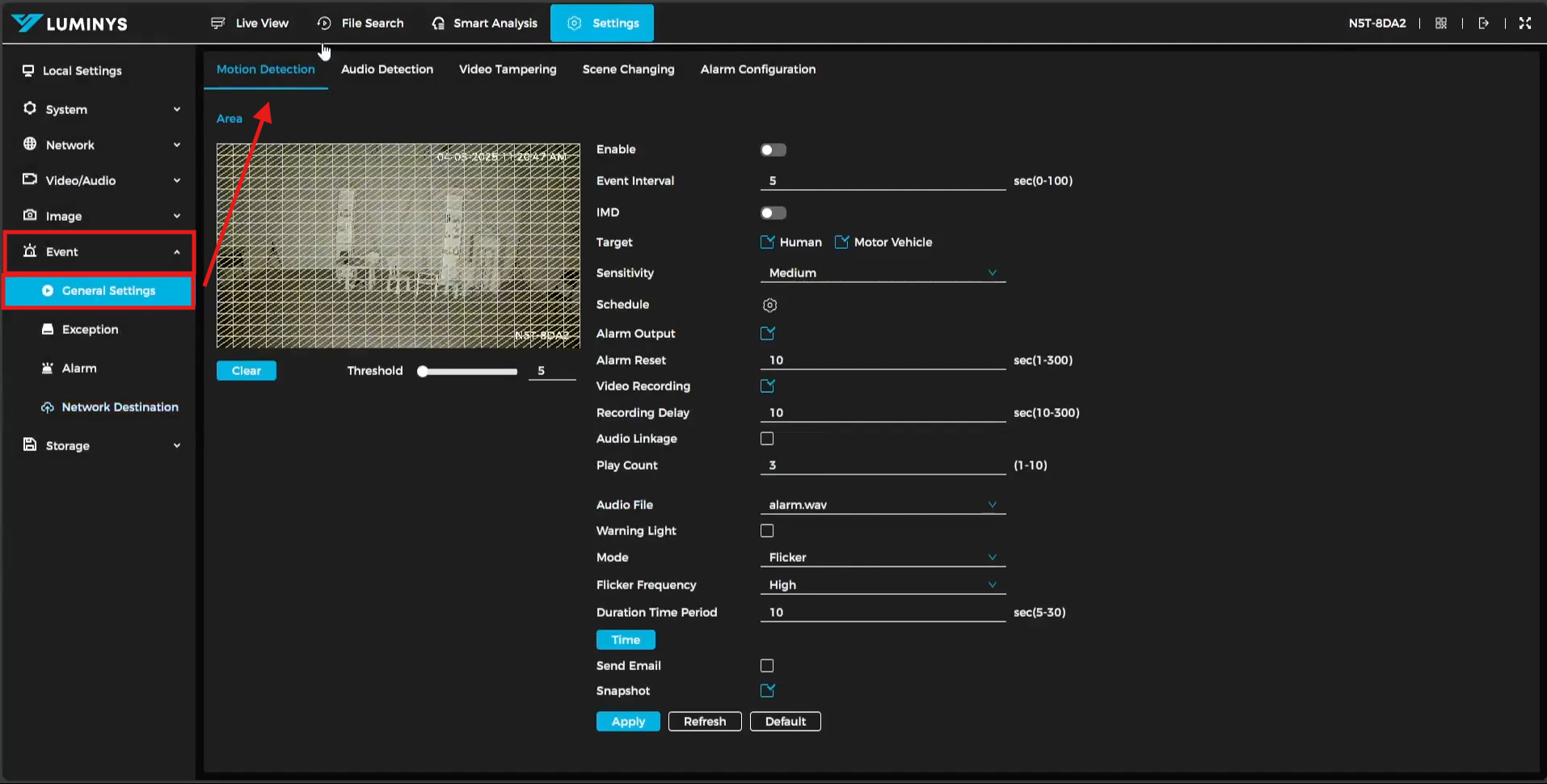Image resolution: width=1547 pixels, height=784 pixels.
Task: Open Smart Analysis from top navigation
Action: click(x=484, y=23)
